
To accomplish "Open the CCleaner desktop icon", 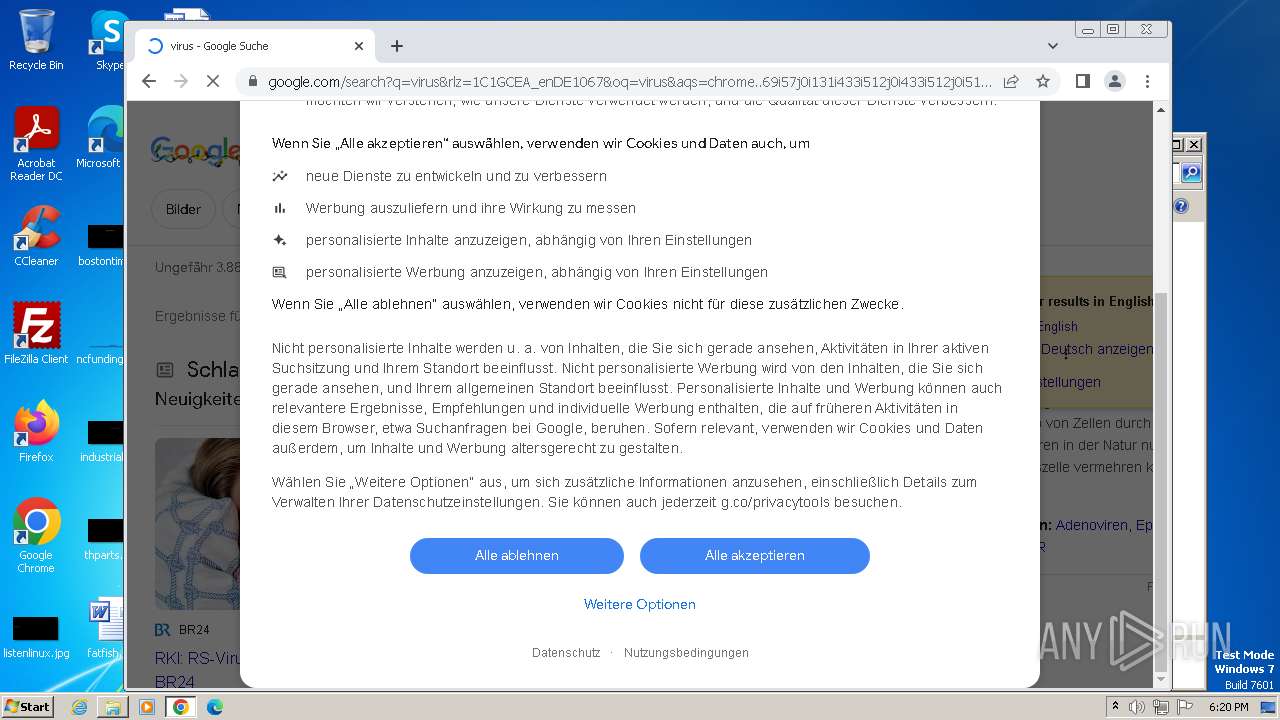I will 36,236.
